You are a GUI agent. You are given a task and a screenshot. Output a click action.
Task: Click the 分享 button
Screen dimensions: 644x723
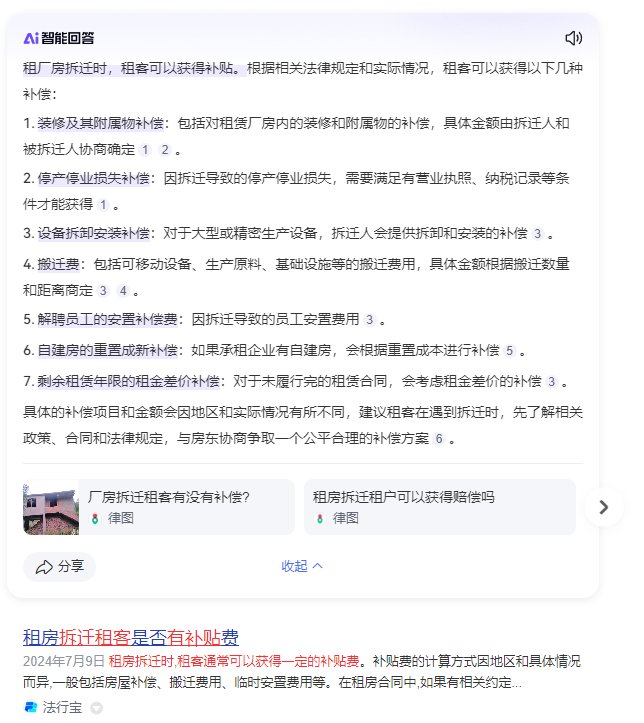coord(59,567)
